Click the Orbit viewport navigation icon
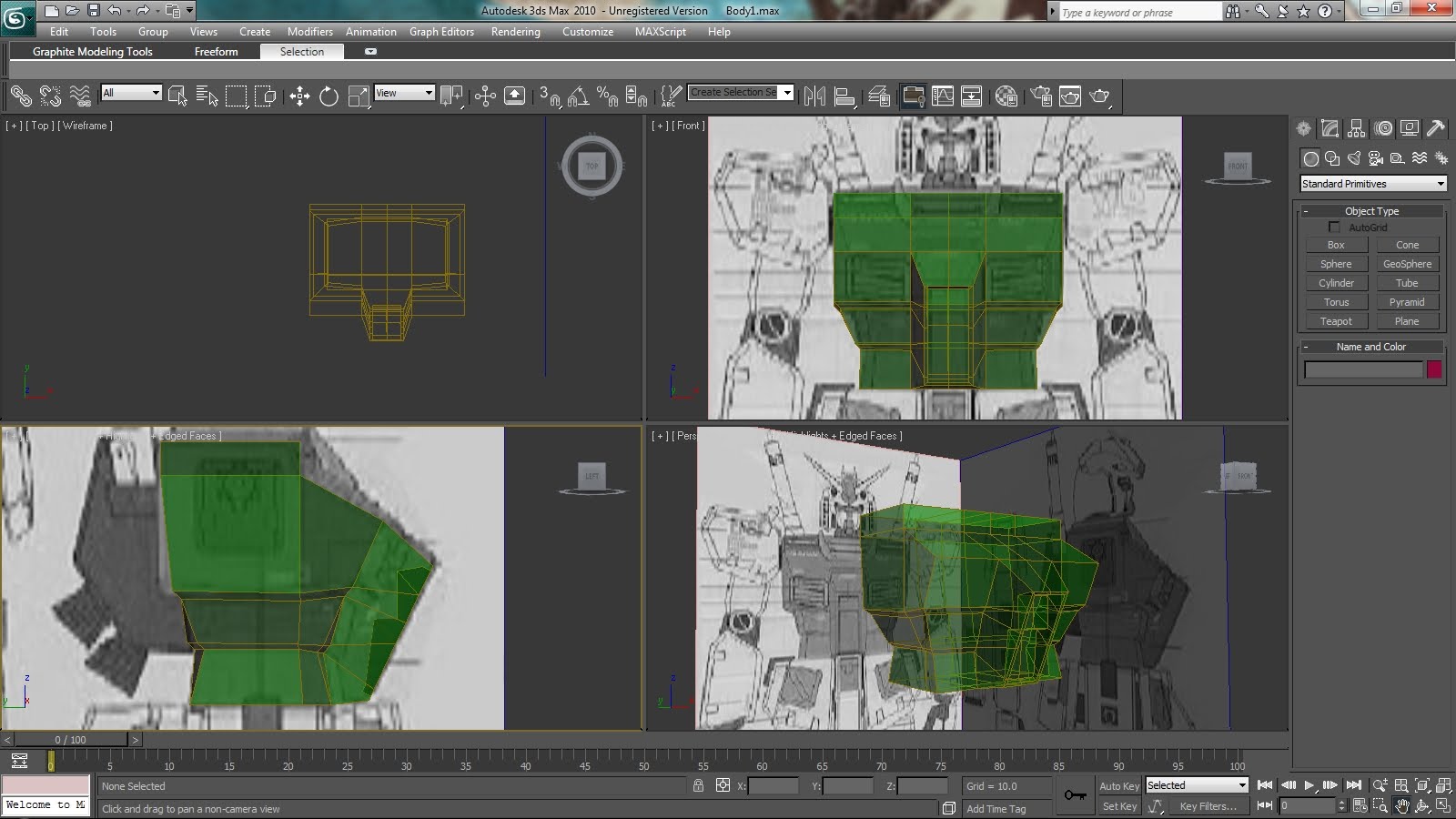 [x=1422, y=805]
